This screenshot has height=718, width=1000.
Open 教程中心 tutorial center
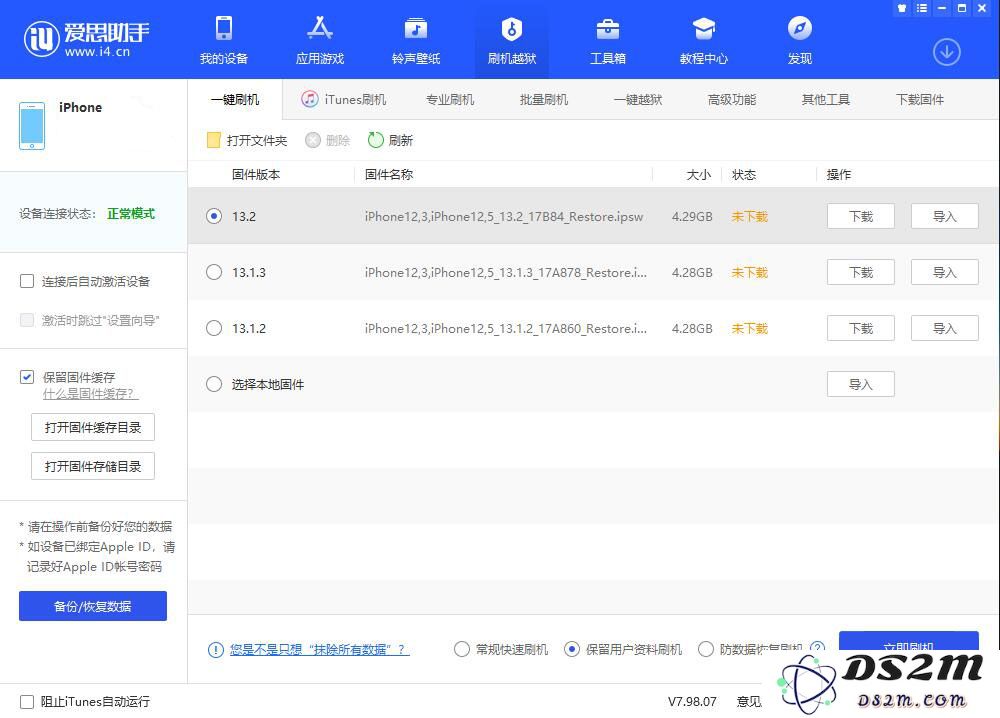[x=703, y=40]
